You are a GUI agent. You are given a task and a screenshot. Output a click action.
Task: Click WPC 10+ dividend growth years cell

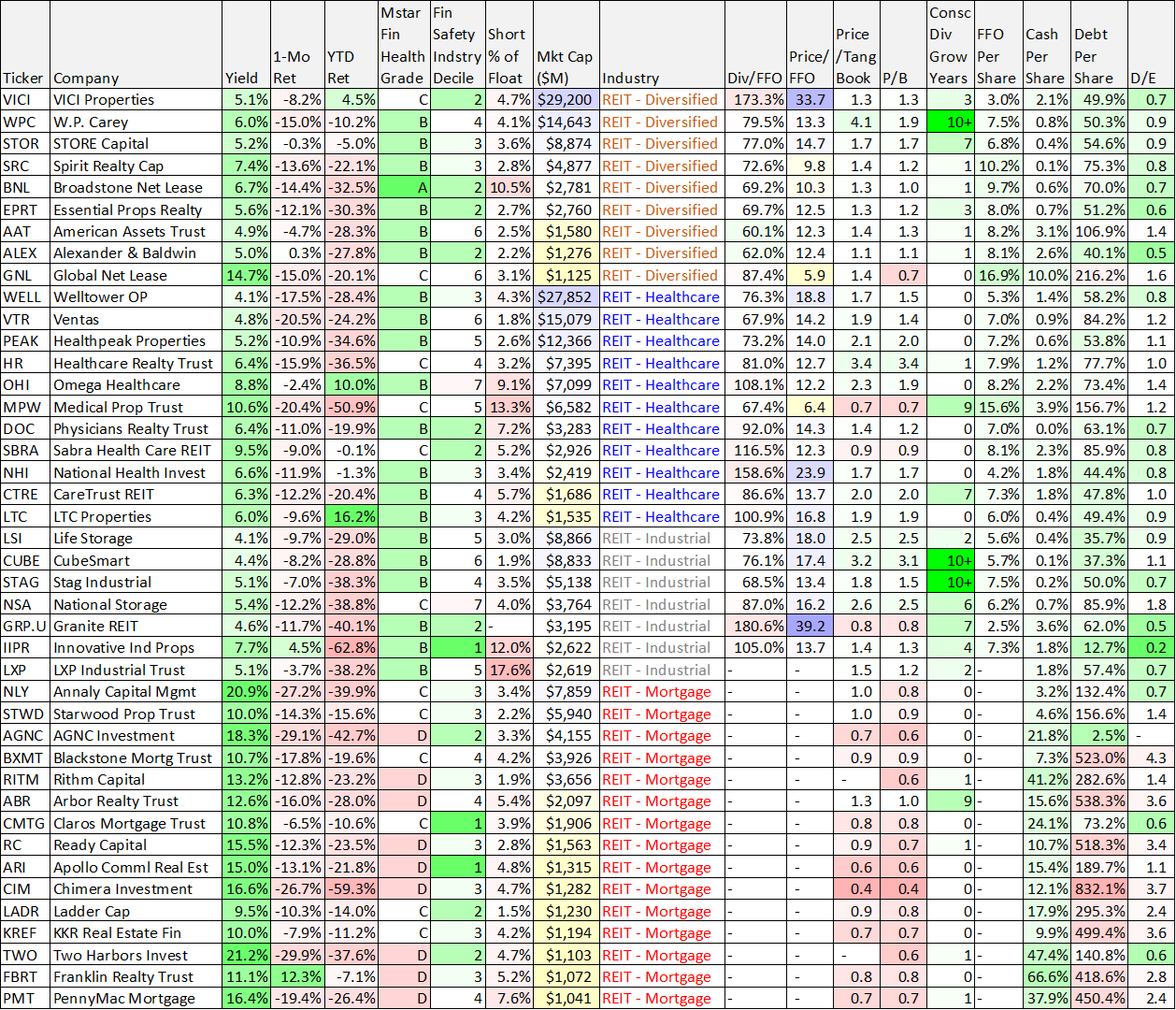tap(951, 122)
